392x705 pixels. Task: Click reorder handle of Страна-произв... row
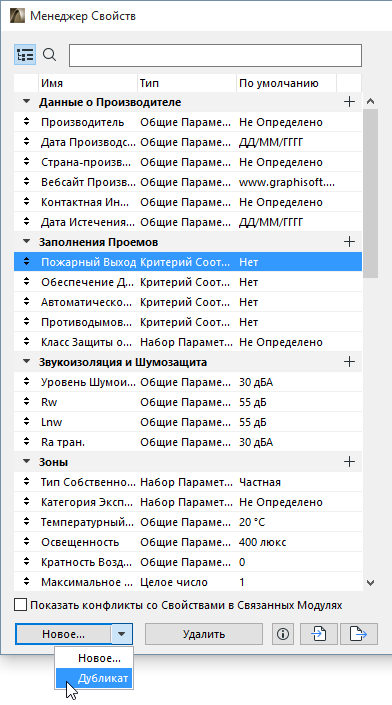click(27, 162)
